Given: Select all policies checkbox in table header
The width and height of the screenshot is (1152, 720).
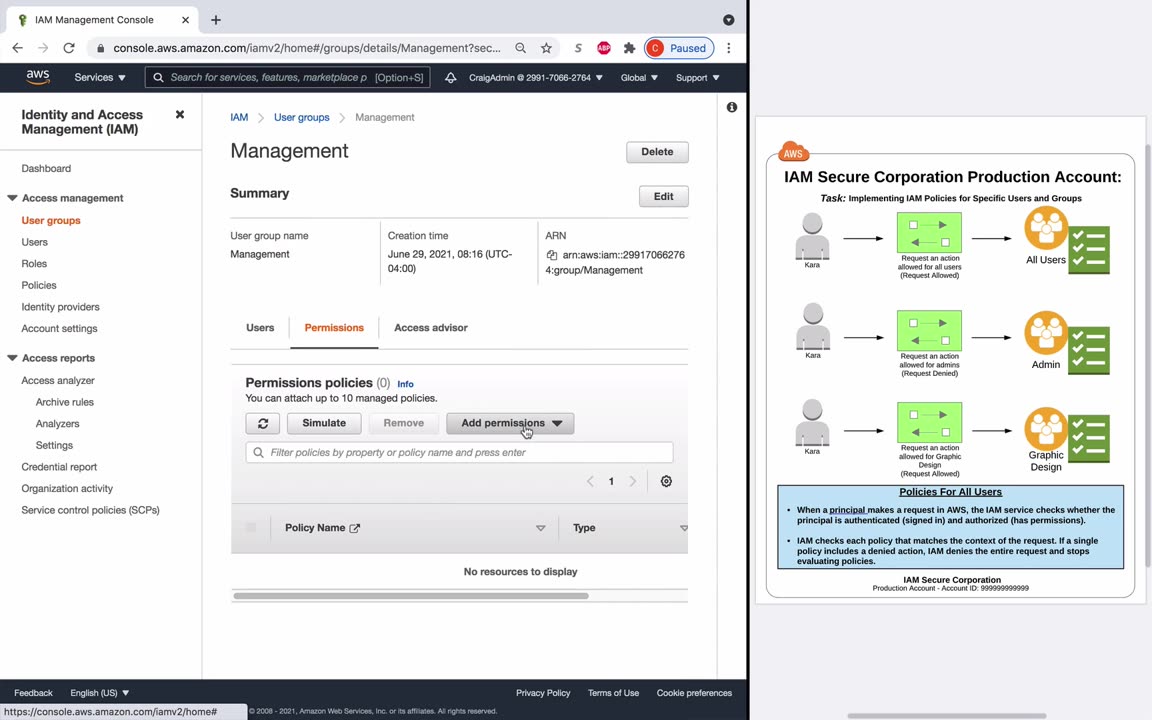Looking at the screenshot, I should (x=251, y=528).
